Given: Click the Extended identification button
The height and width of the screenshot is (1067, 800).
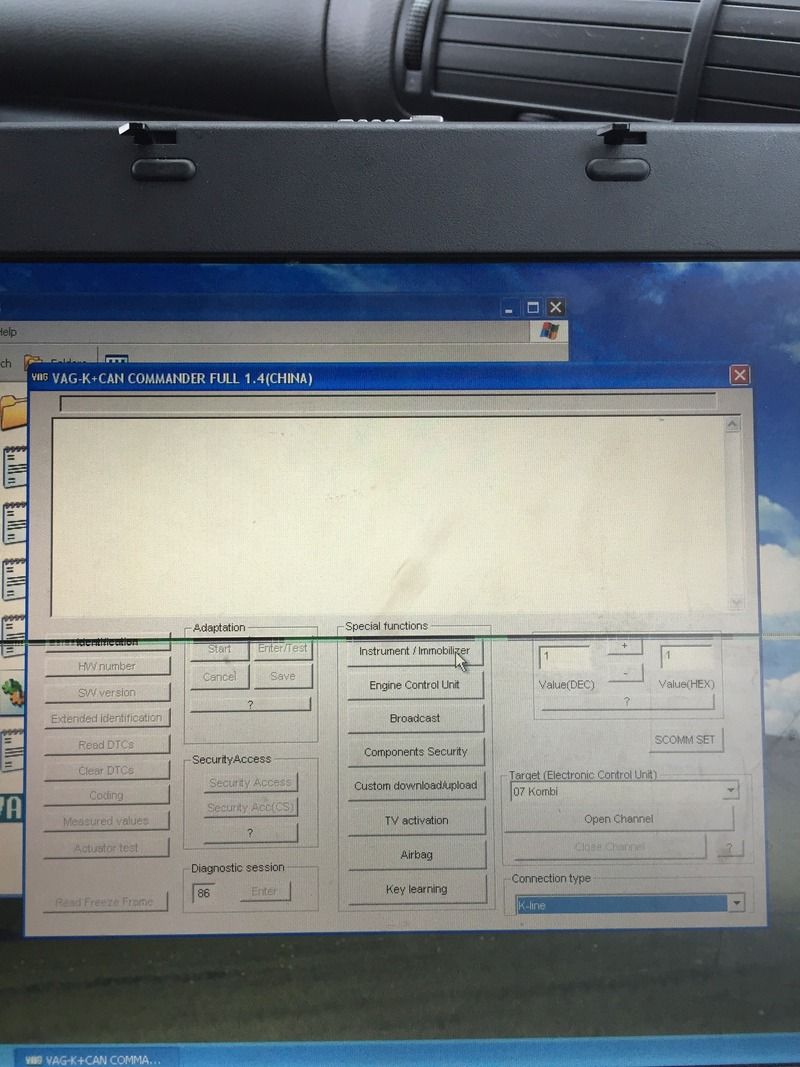Looking at the screenshot, I should pyautogui.click(x=107, y=719).
